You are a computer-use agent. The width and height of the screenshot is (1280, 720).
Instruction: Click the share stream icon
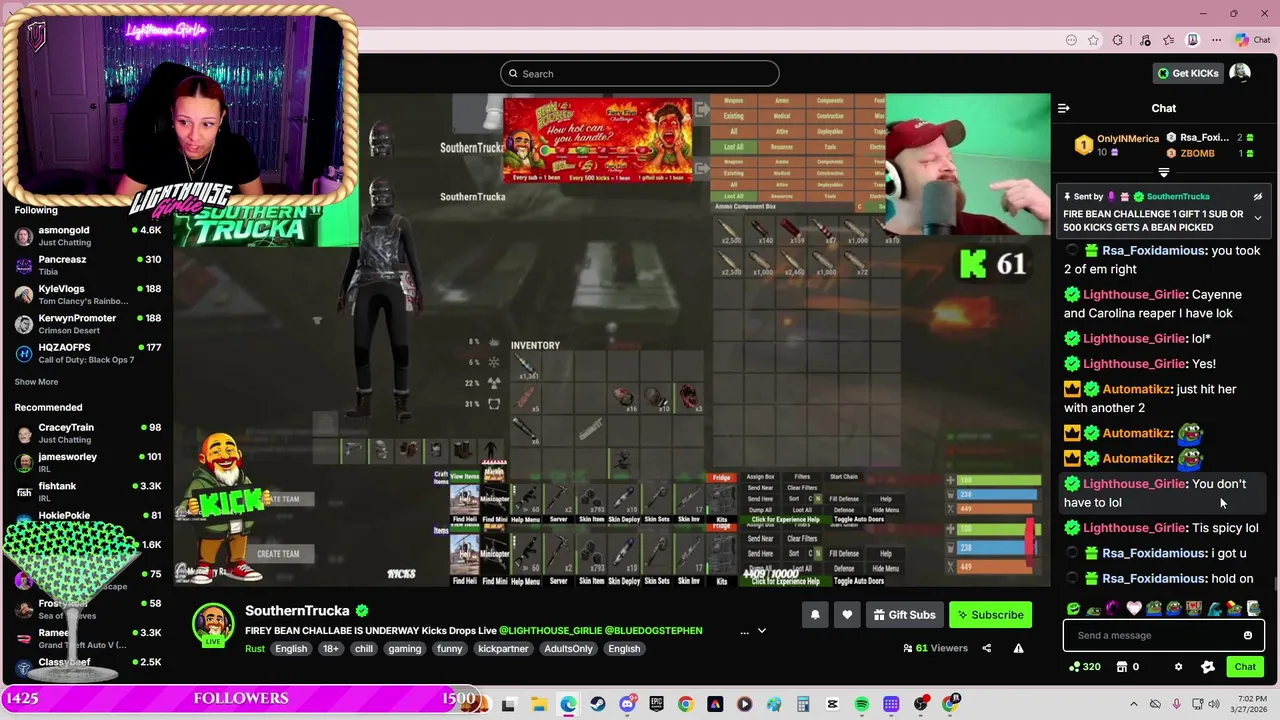(x=986, y=648)
